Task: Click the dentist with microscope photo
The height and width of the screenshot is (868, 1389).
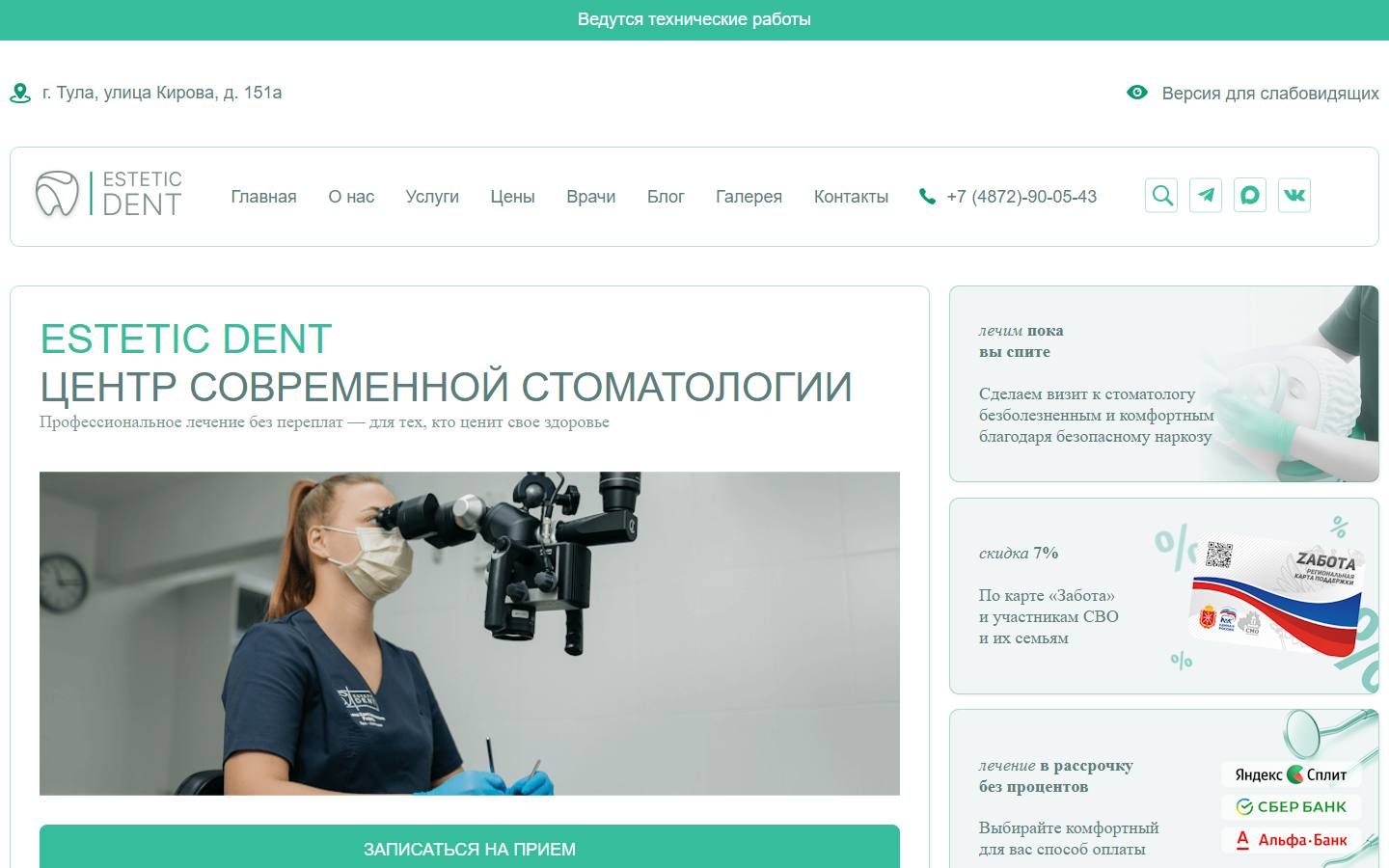Action: pos(470,634)
